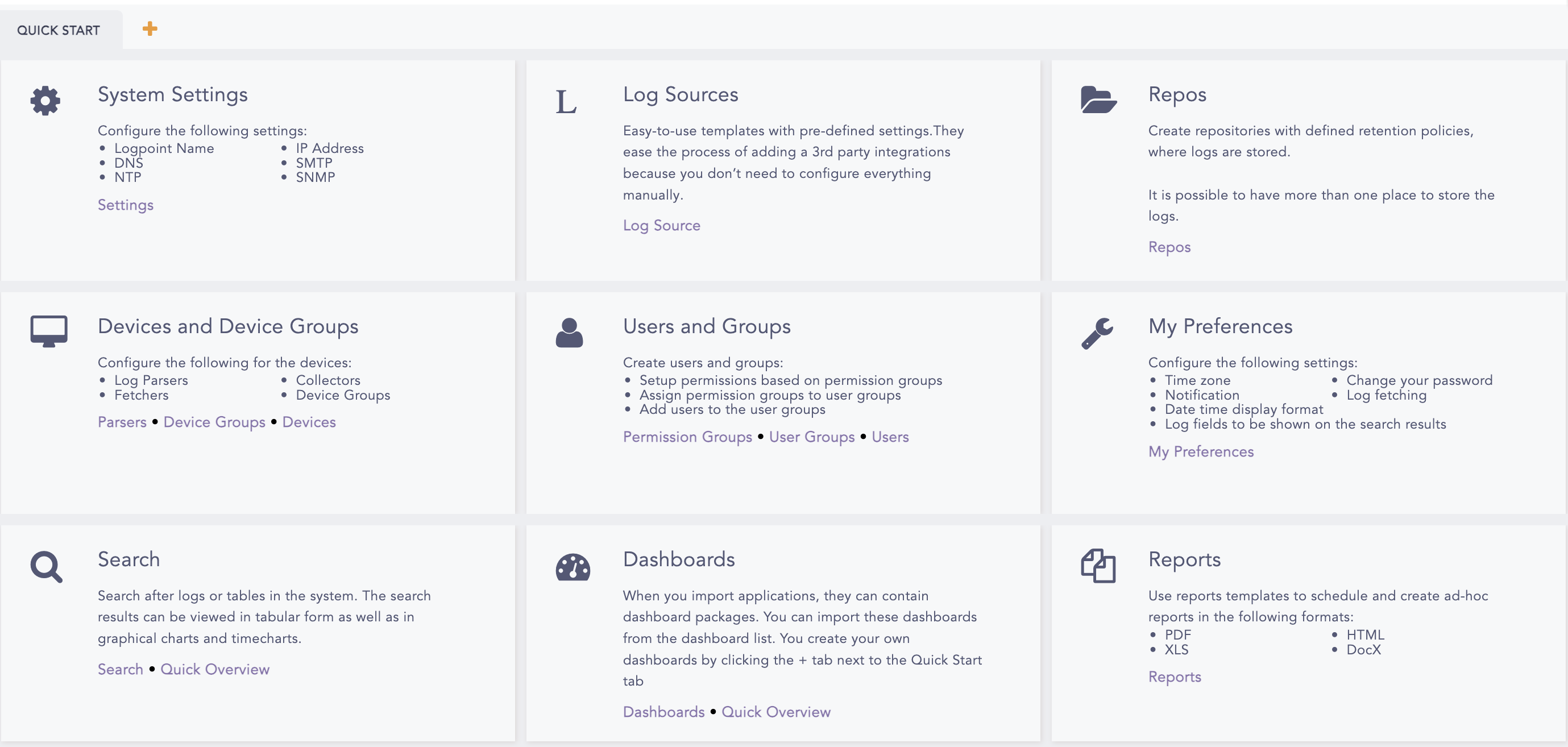Image resolution: width=1568 pixels, height=747 pixels.
Task: Open the User Groups link
Action: coord(811,437)
